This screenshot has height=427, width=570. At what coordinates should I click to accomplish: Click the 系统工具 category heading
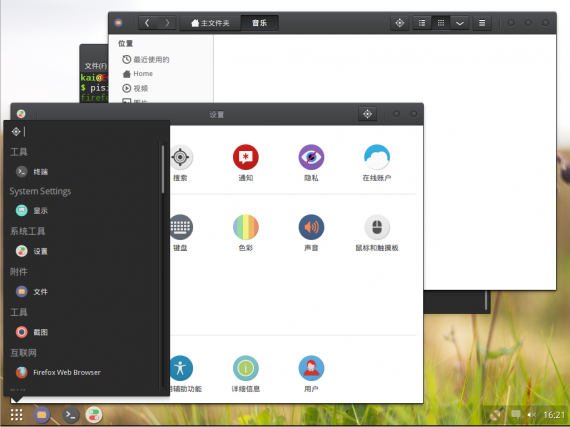28,231
